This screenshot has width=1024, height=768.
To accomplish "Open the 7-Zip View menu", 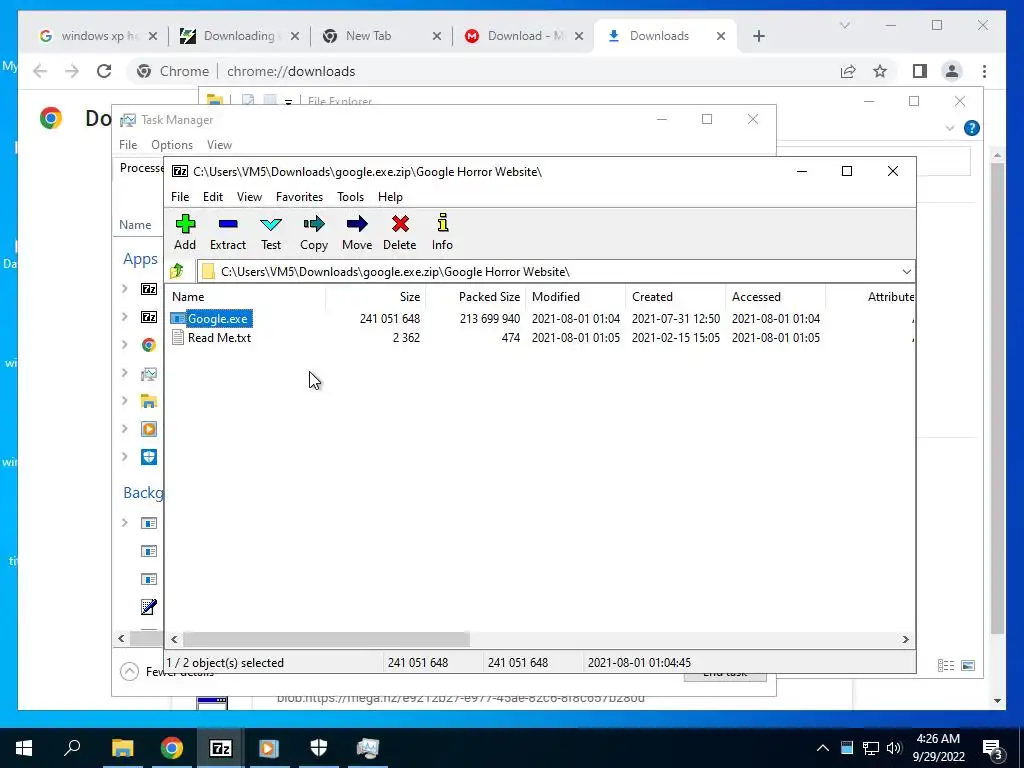I will [249, 197].
